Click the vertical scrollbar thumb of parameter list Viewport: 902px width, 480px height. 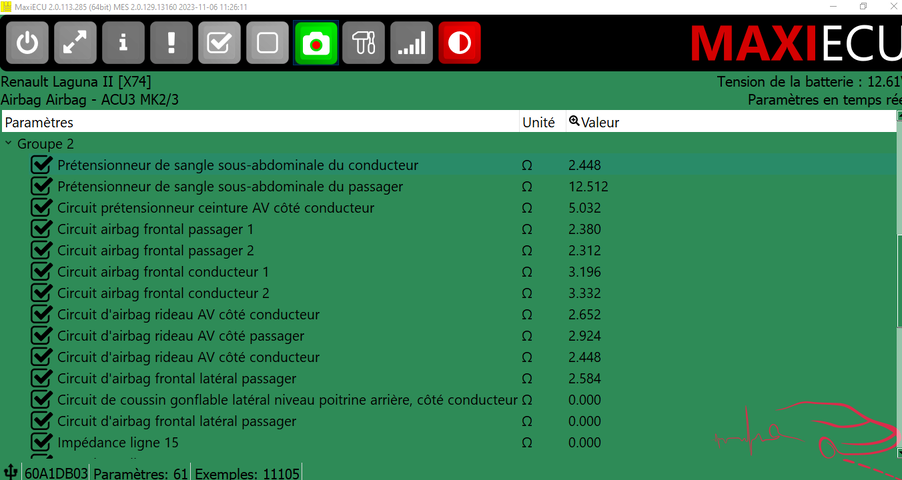coord(899,283)
